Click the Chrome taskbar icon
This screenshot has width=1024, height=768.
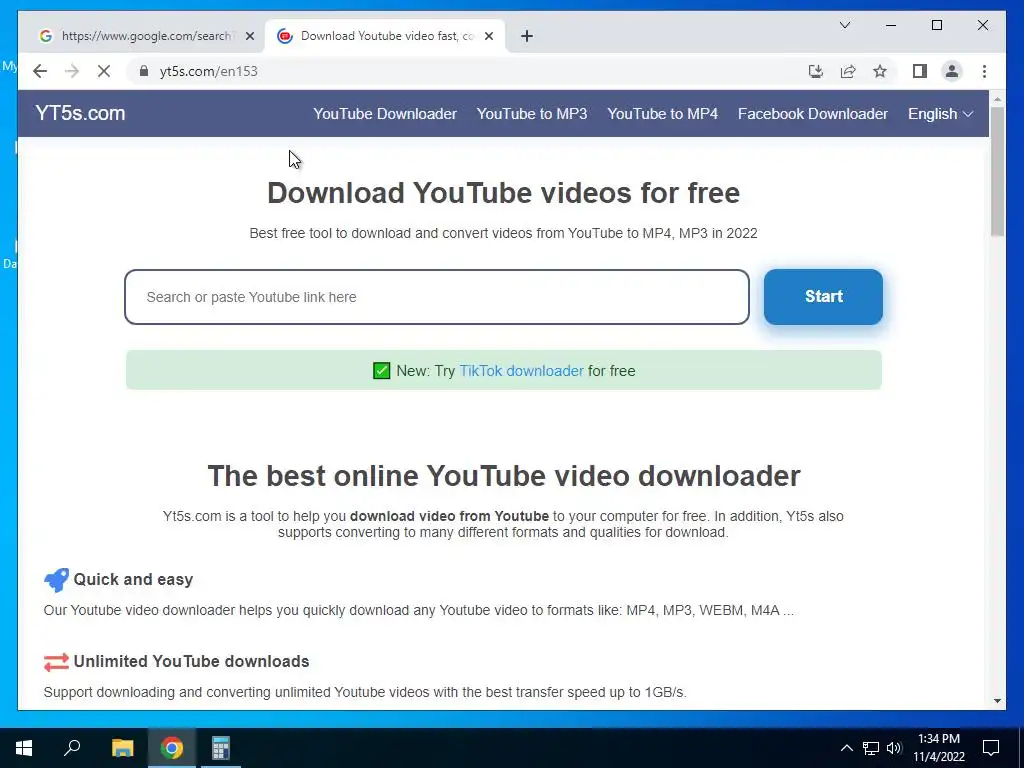[x=172, y=748]
